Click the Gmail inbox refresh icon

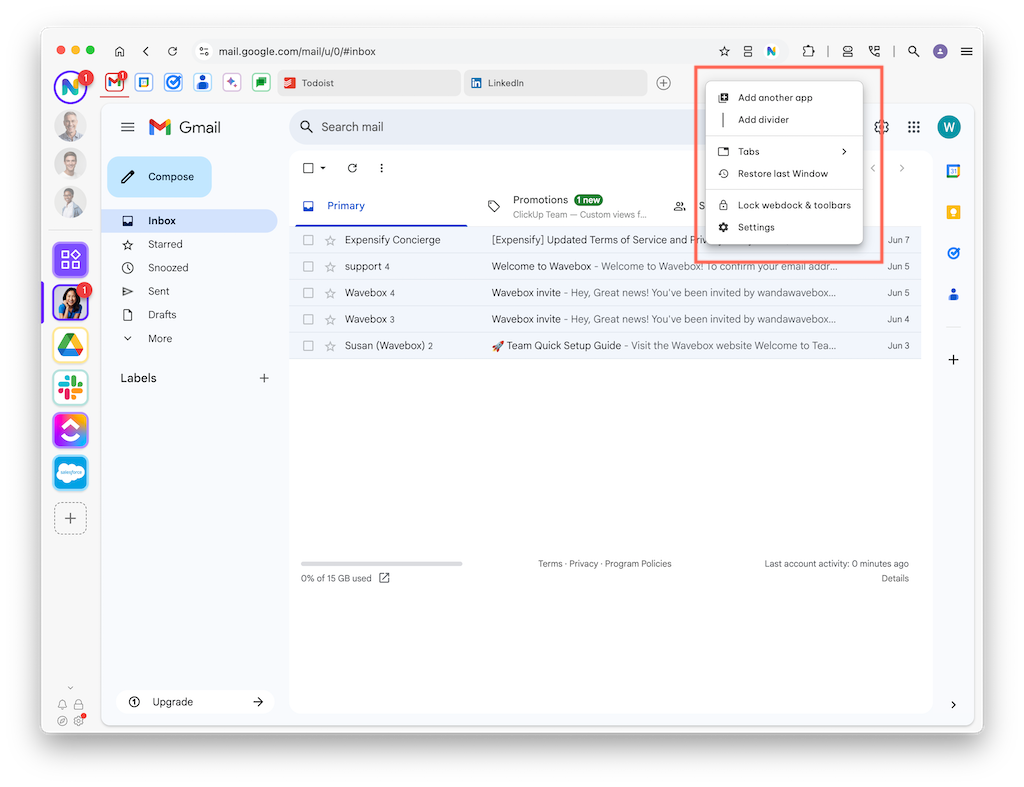(x=352, y=168)
